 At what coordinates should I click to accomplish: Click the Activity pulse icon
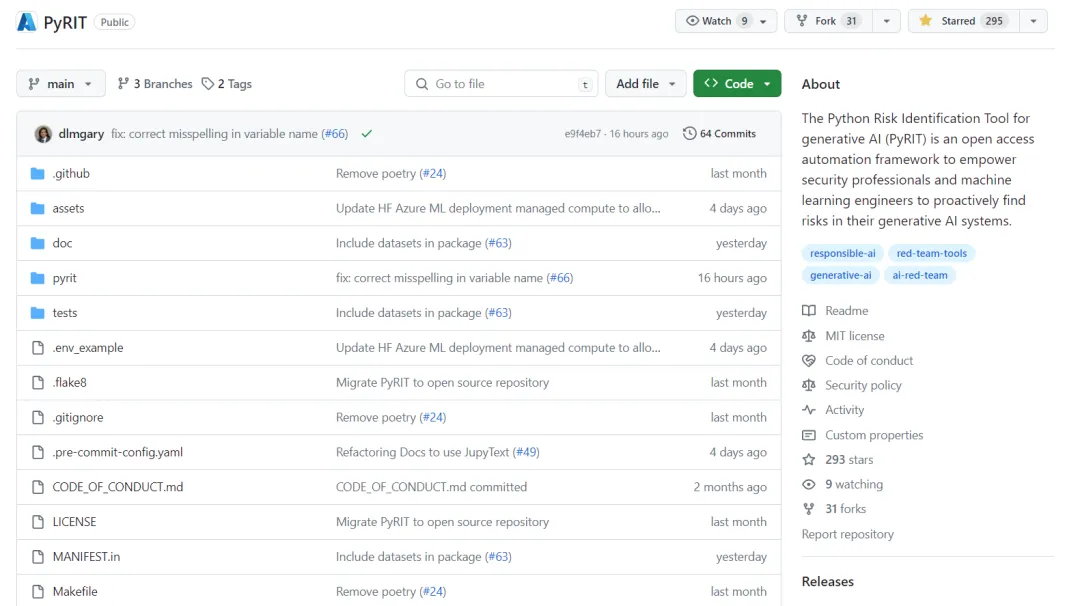(809, 410)
